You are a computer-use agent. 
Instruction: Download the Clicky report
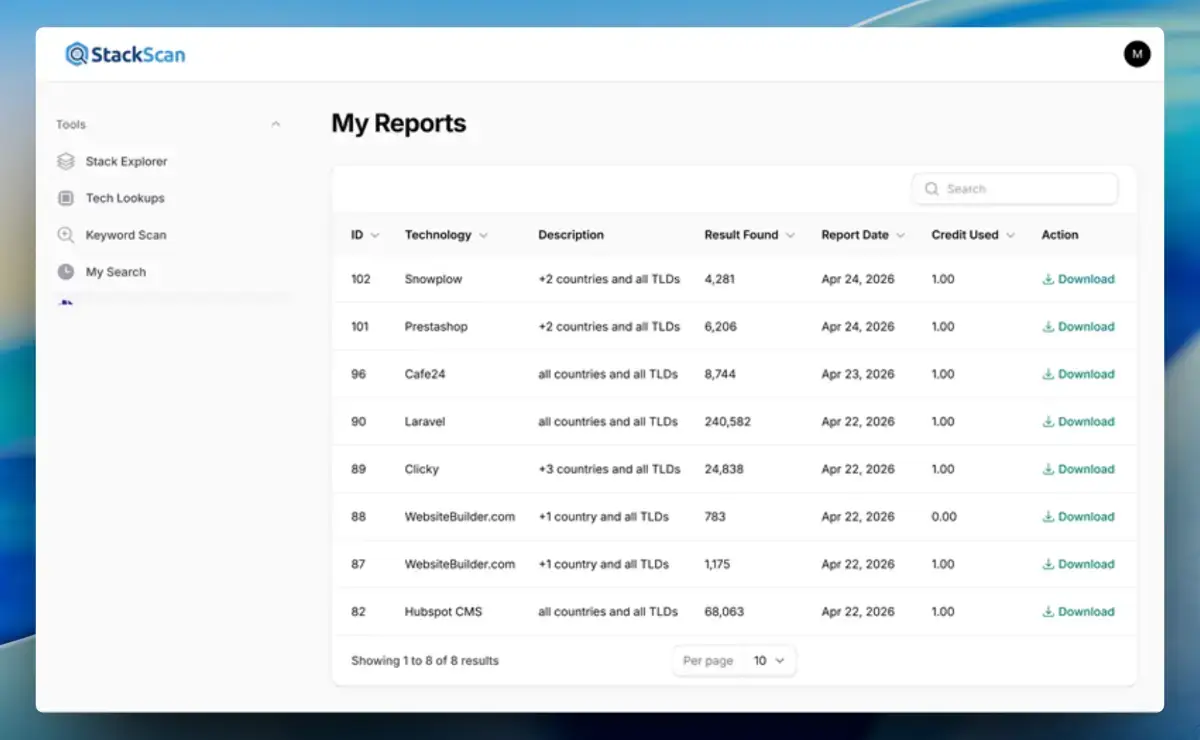[x=1078, y=470]
